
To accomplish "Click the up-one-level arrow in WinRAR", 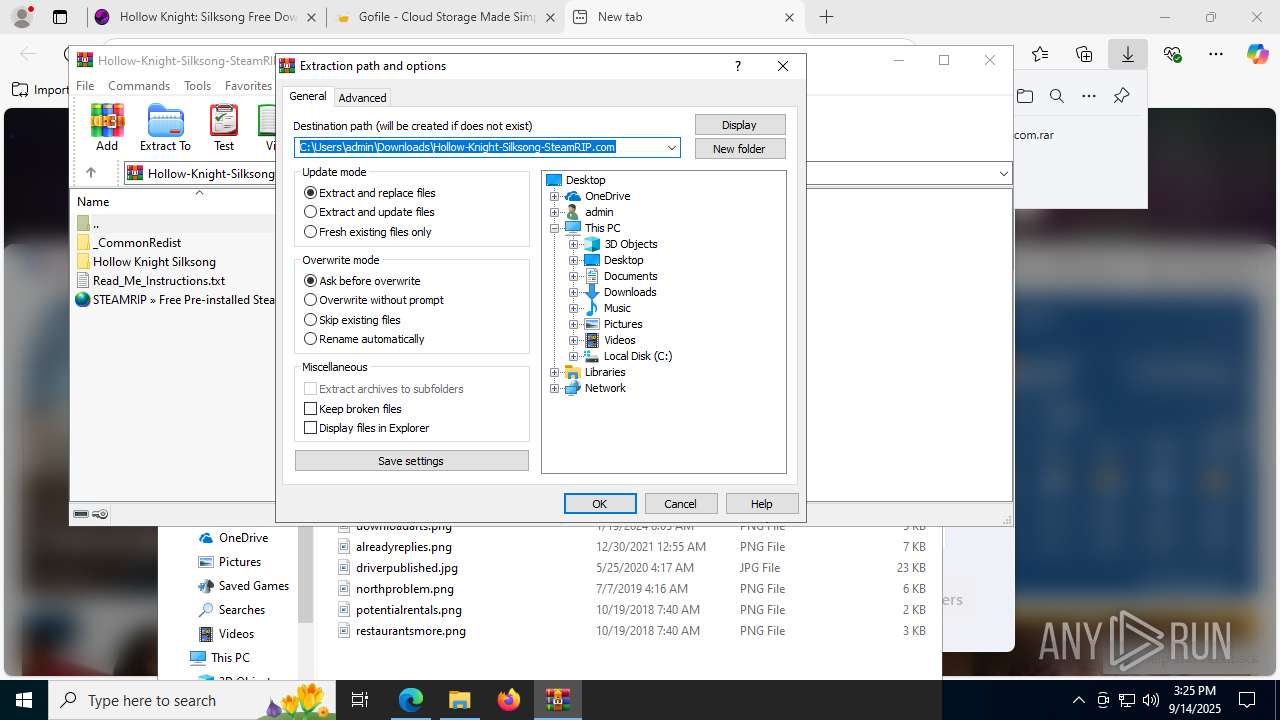I will click(90, 173).
